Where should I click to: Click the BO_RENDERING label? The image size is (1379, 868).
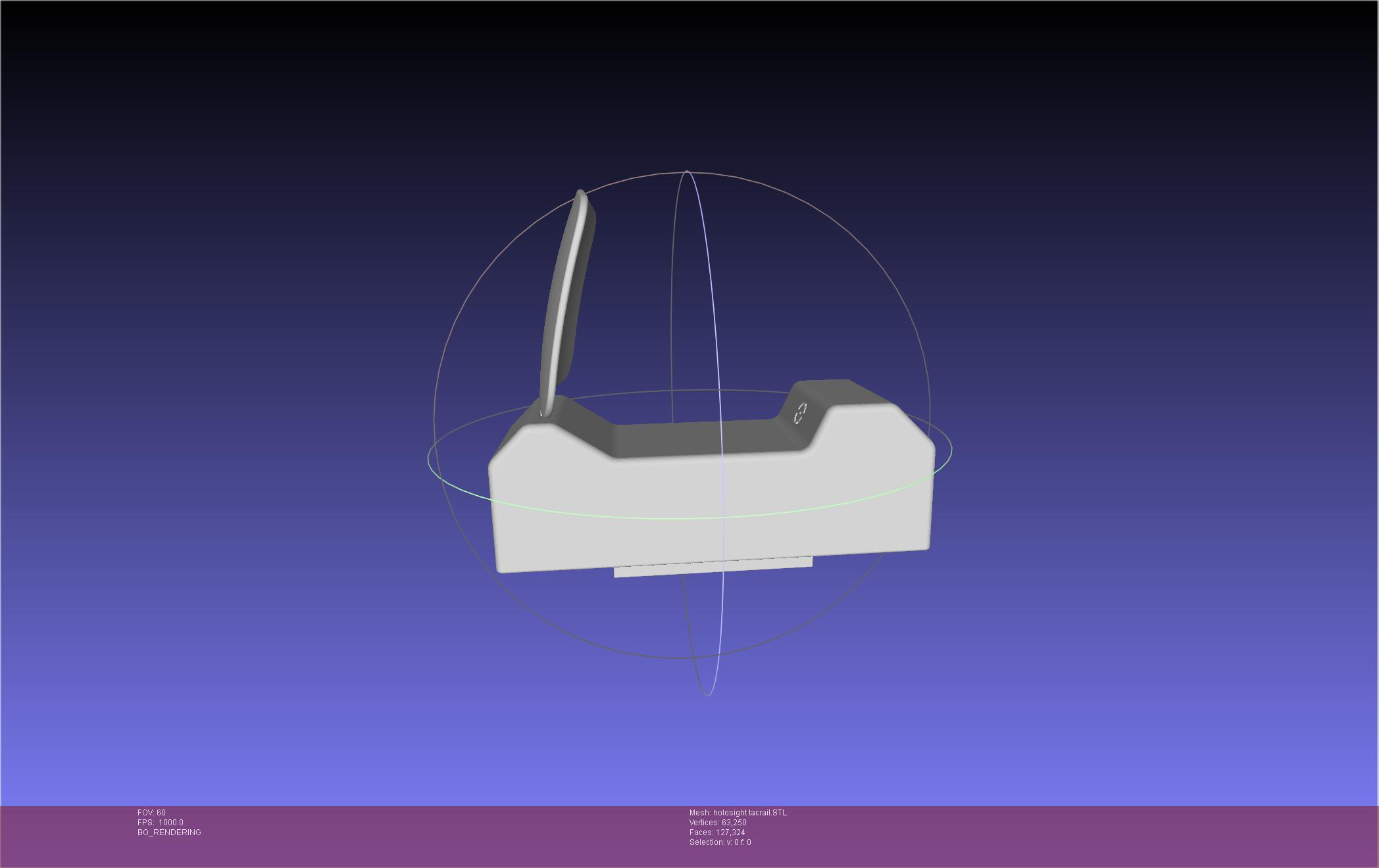169,832
